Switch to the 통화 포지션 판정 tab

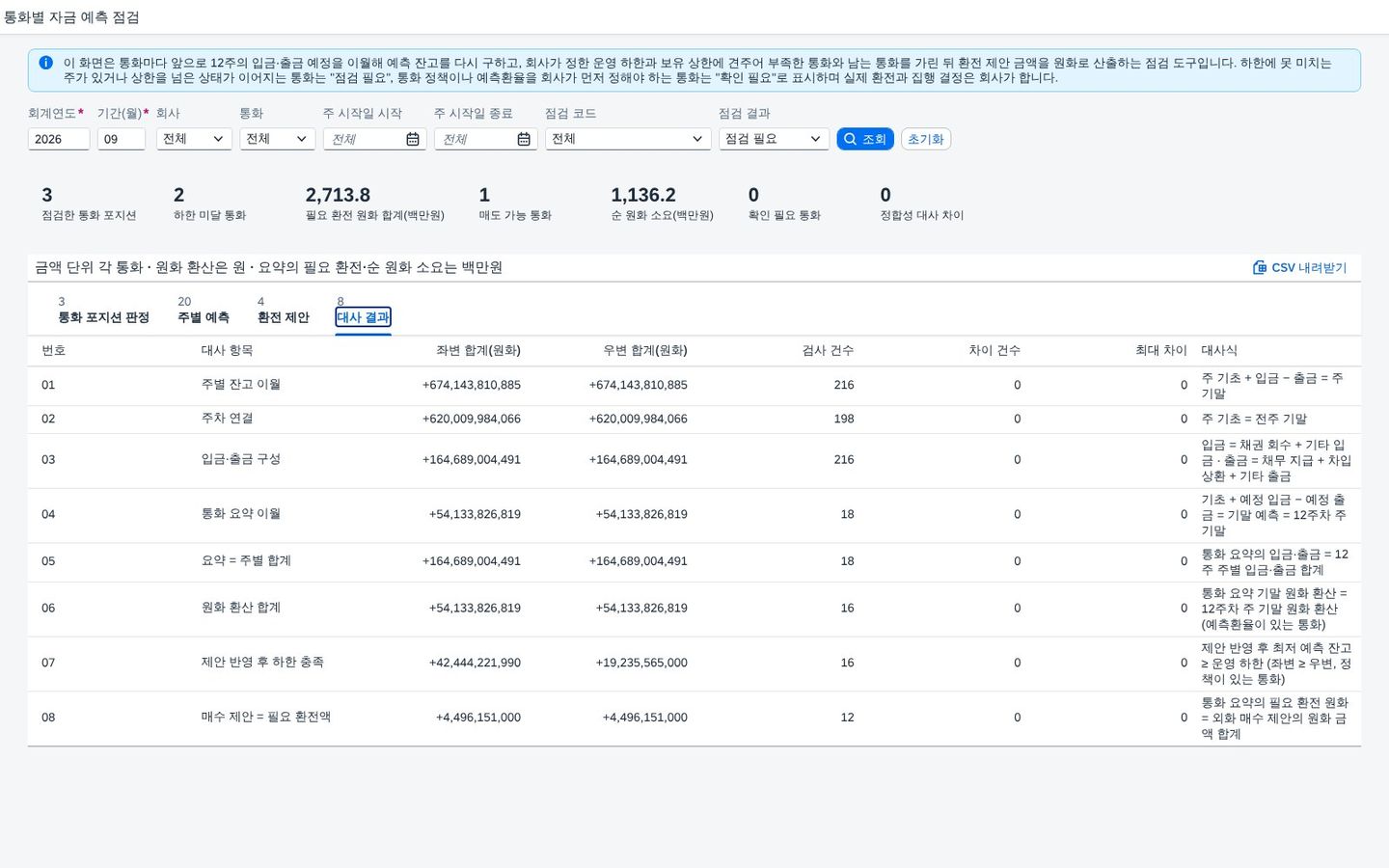point(103,317)
